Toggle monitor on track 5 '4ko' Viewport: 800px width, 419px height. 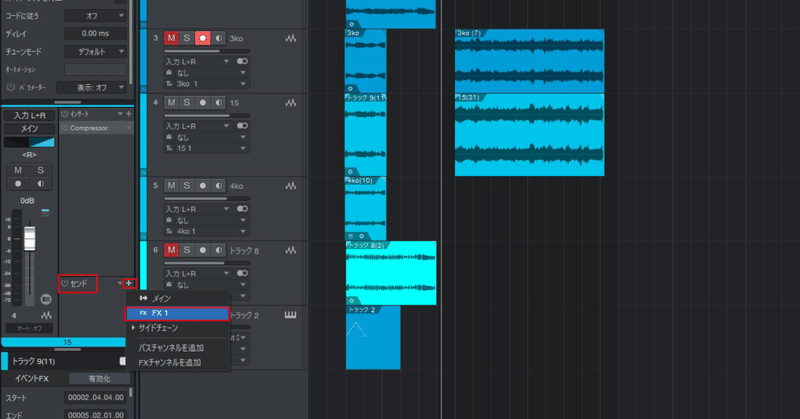218,186
